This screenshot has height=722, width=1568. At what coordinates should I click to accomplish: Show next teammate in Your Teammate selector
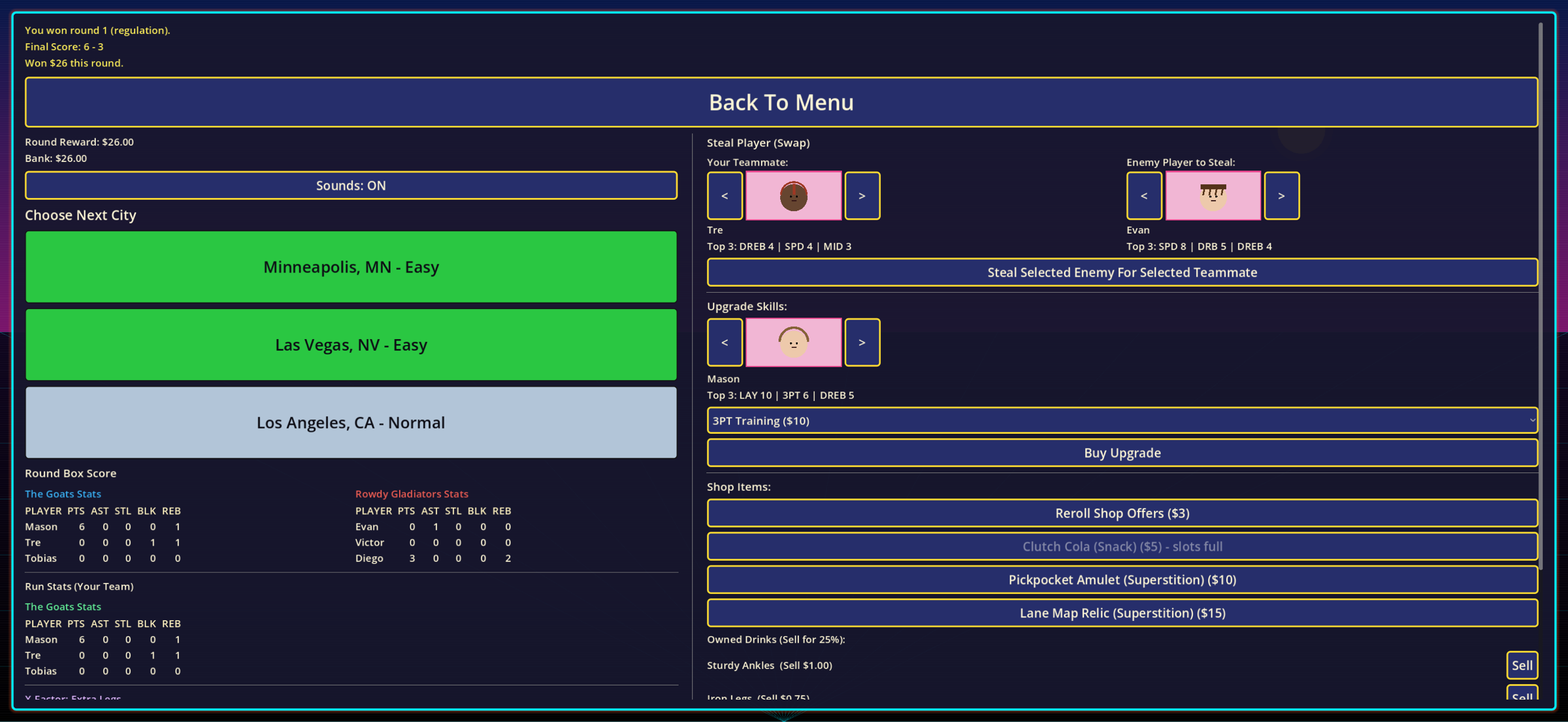pyautogui.click(x=862, y=196)
